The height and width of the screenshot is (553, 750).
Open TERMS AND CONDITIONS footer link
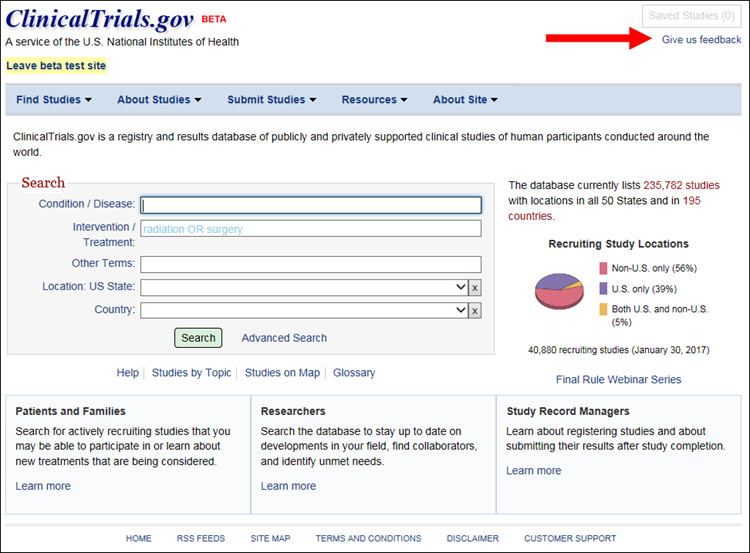(368, 539)
